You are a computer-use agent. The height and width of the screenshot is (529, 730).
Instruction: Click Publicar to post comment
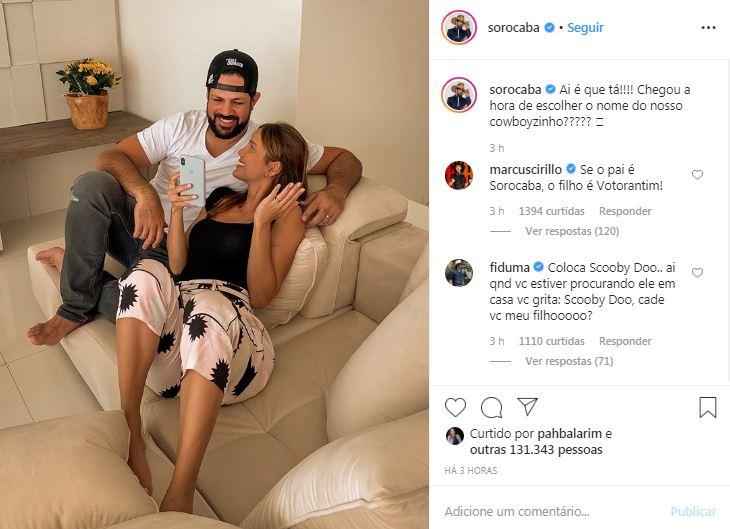click(693, 511)
